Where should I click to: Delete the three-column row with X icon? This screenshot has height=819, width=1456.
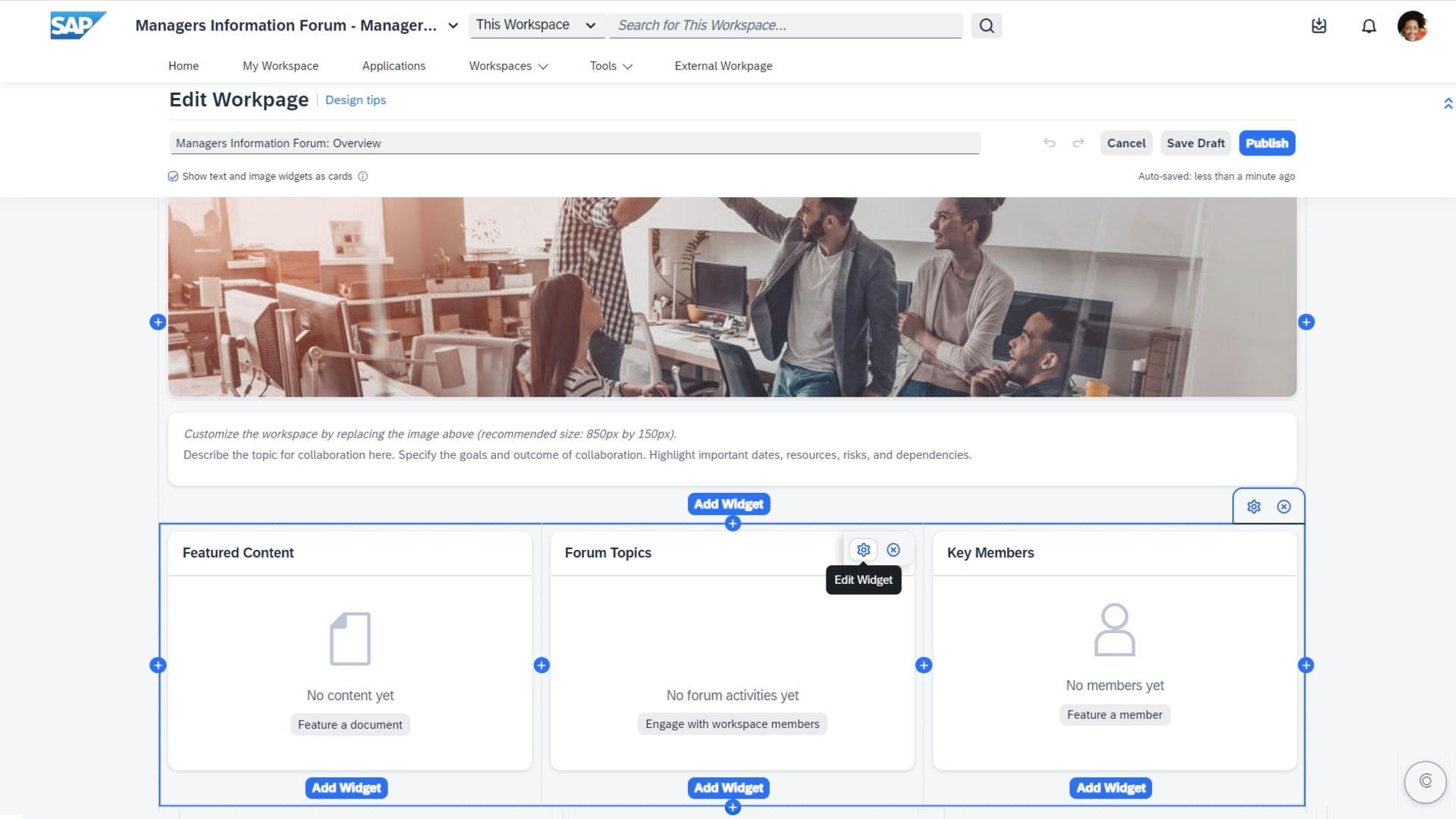coord(1283,507)
